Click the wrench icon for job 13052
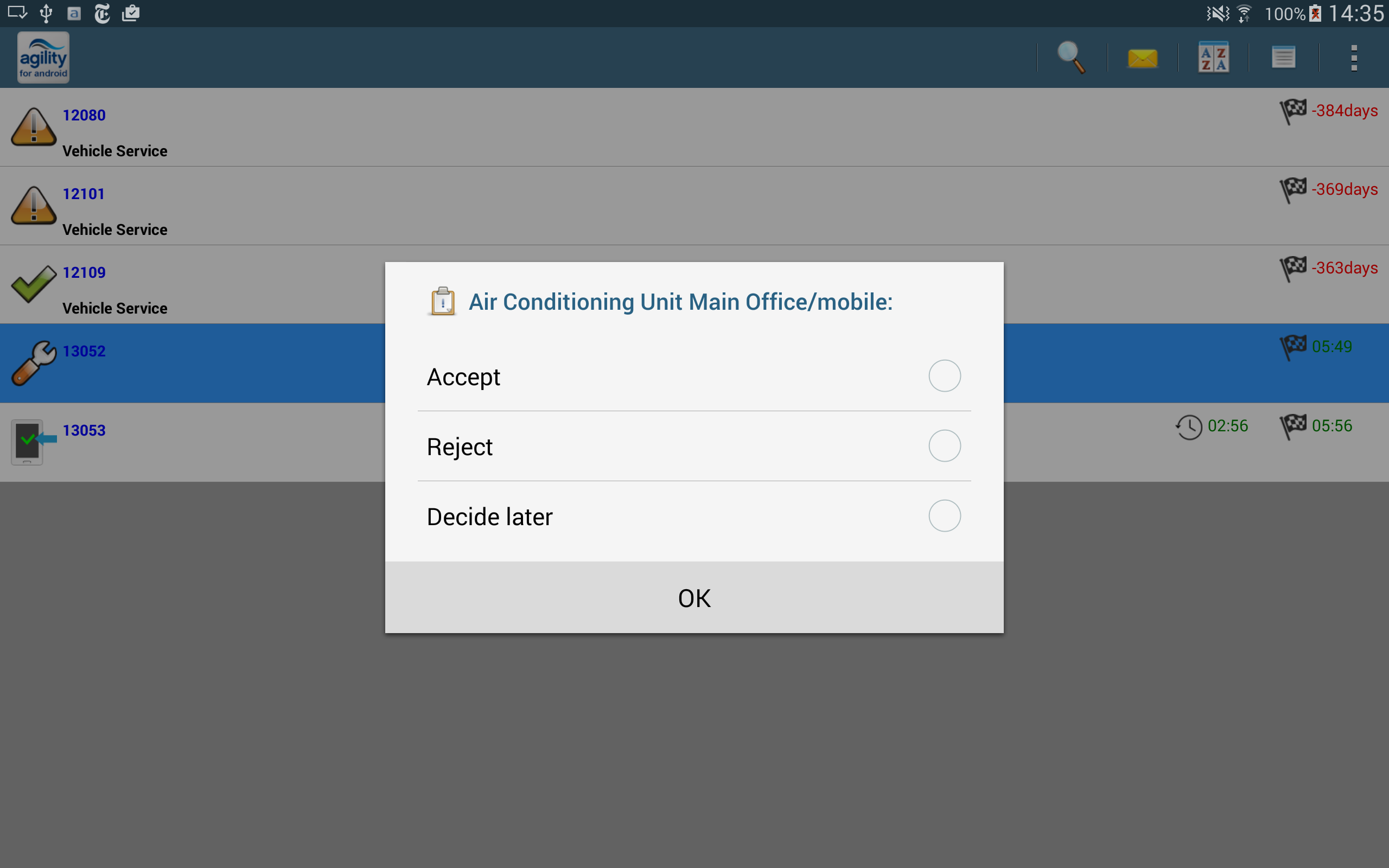1389x868 pixels. 33,363
